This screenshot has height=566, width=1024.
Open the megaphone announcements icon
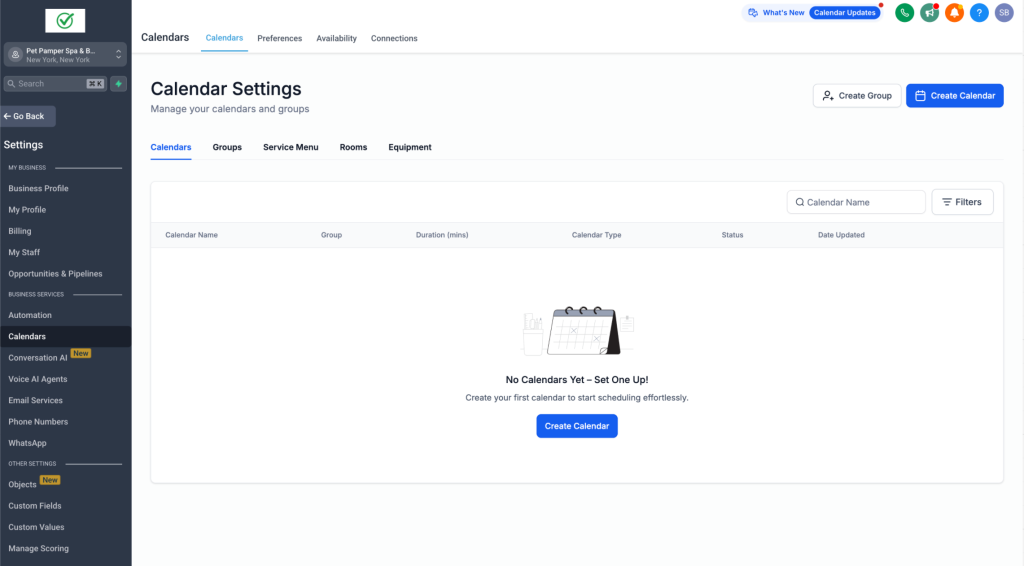click(x=929, y=12)
